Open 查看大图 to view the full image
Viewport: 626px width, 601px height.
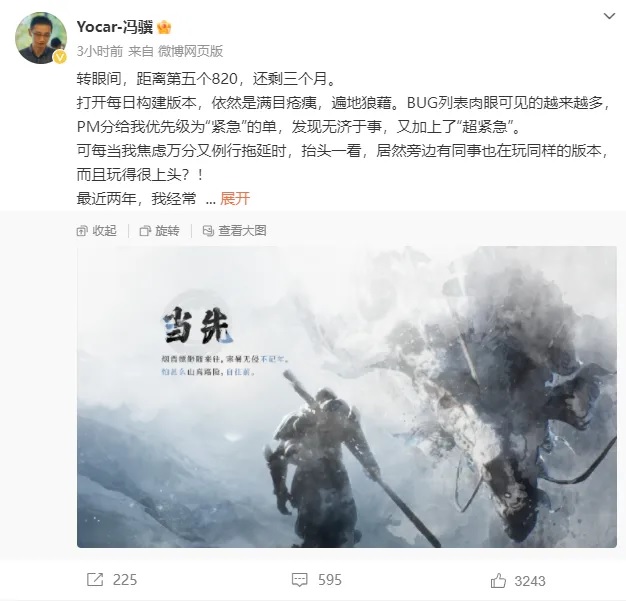242,231
